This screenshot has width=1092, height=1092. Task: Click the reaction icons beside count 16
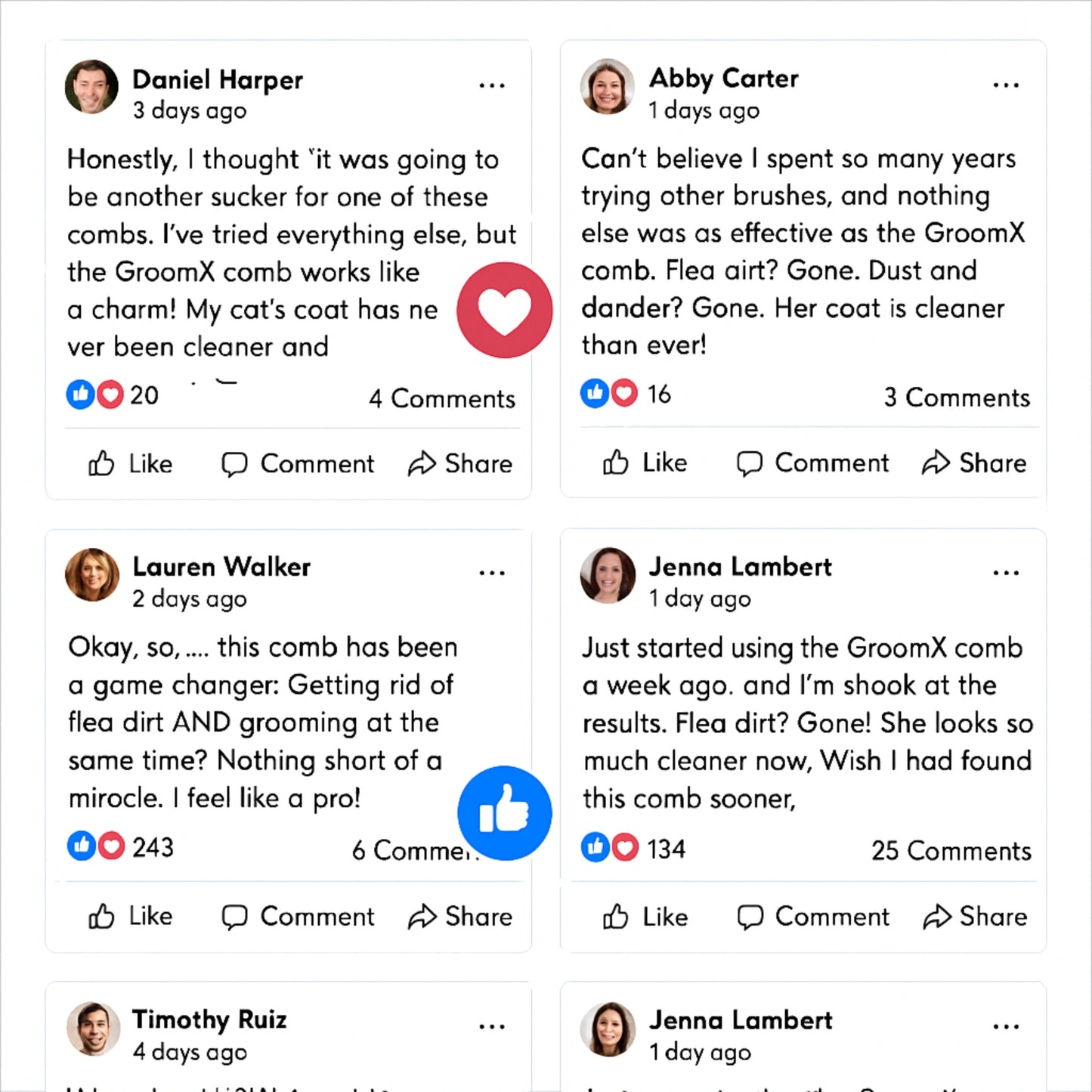tap(609, 393)
